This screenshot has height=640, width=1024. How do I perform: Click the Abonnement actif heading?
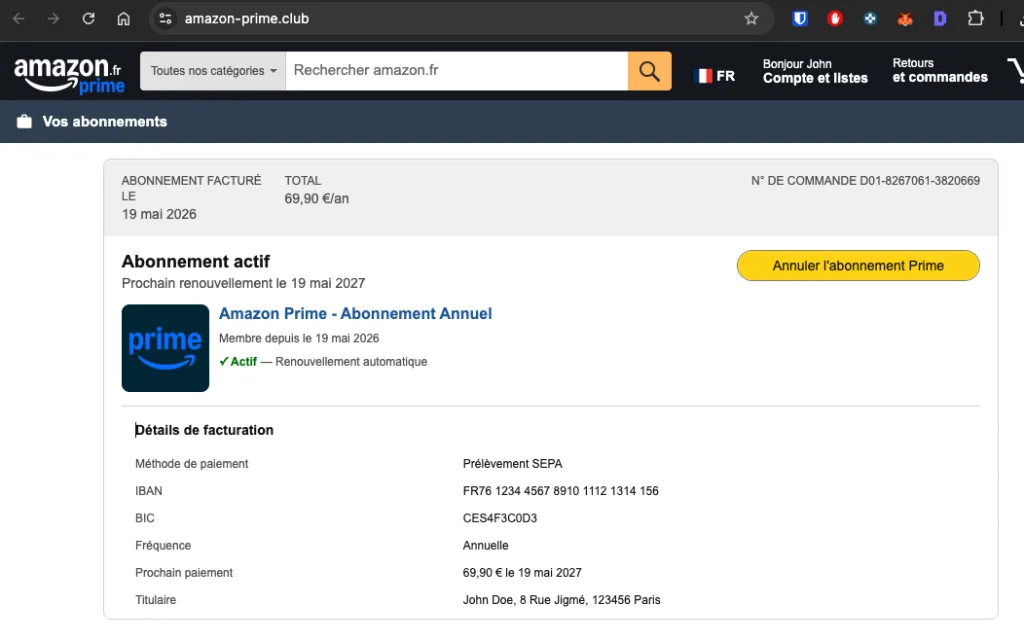coord(196,262)
